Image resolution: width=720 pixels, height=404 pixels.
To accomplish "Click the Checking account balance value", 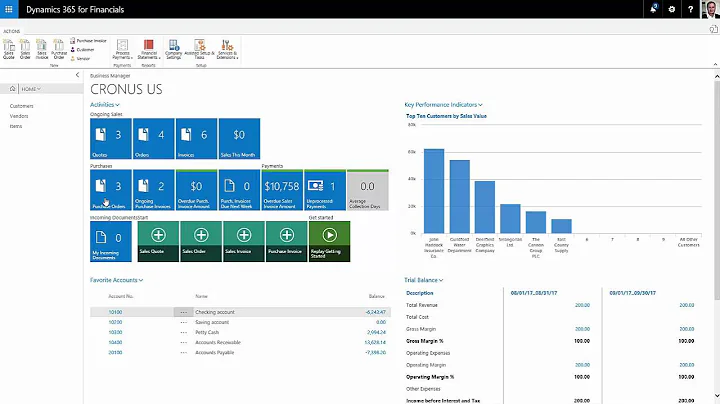I will click(x=376, y=312).
